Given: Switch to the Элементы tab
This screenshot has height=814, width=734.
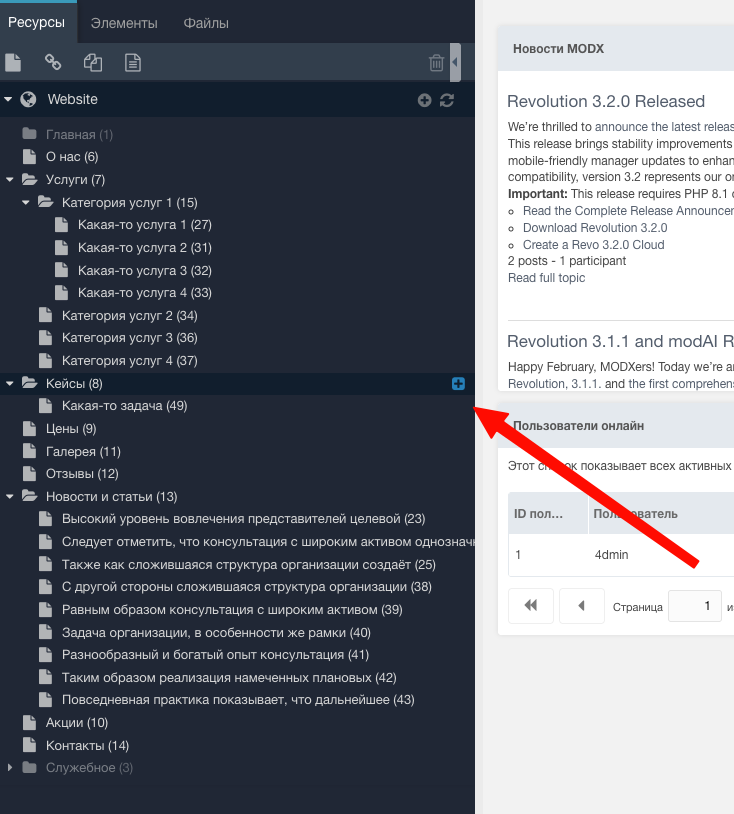Looking at the screenshot, I should pos(124,23).
